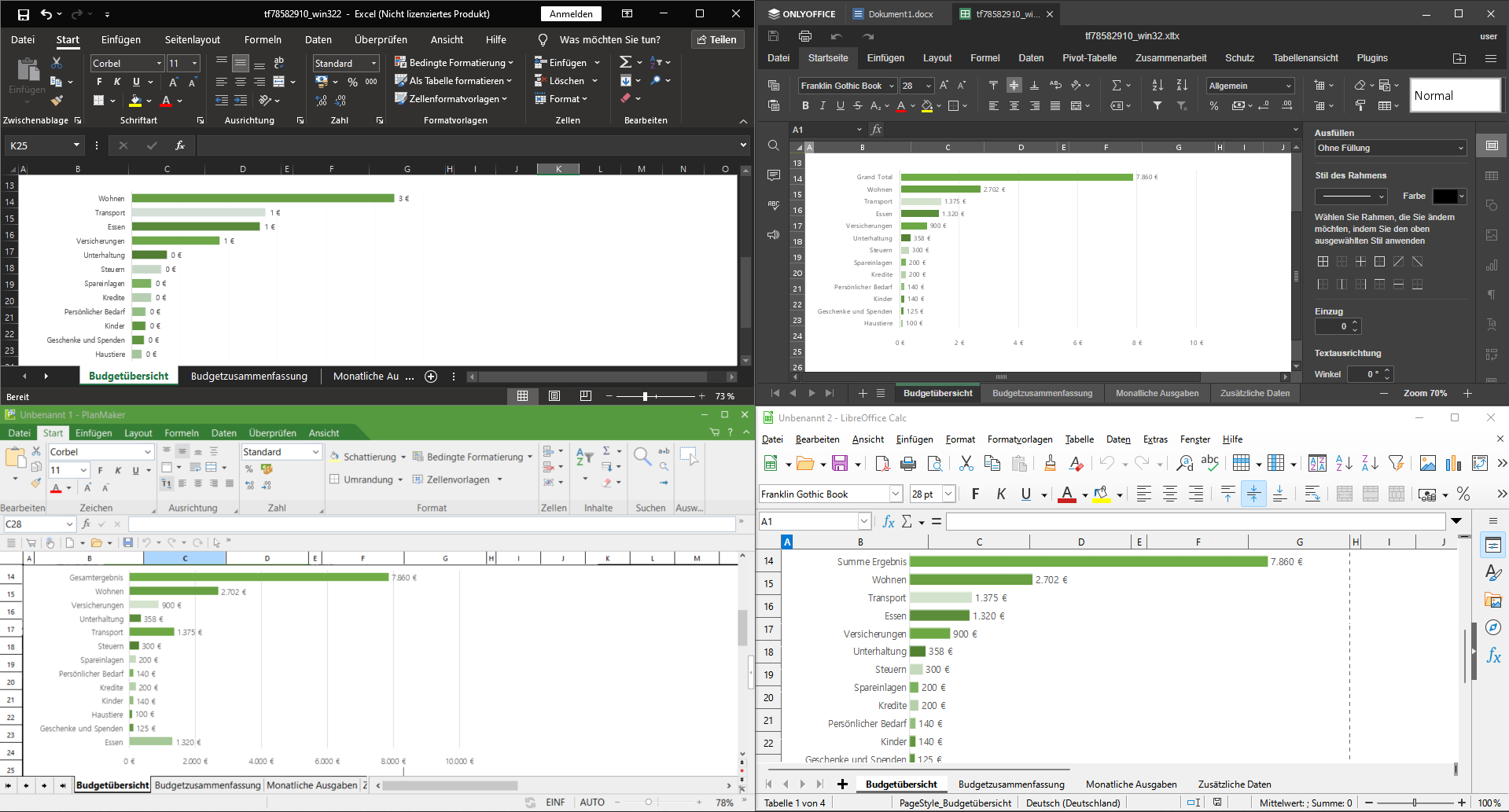Toggle center vertically alignment in LibreOffice

coord(1253,494)
